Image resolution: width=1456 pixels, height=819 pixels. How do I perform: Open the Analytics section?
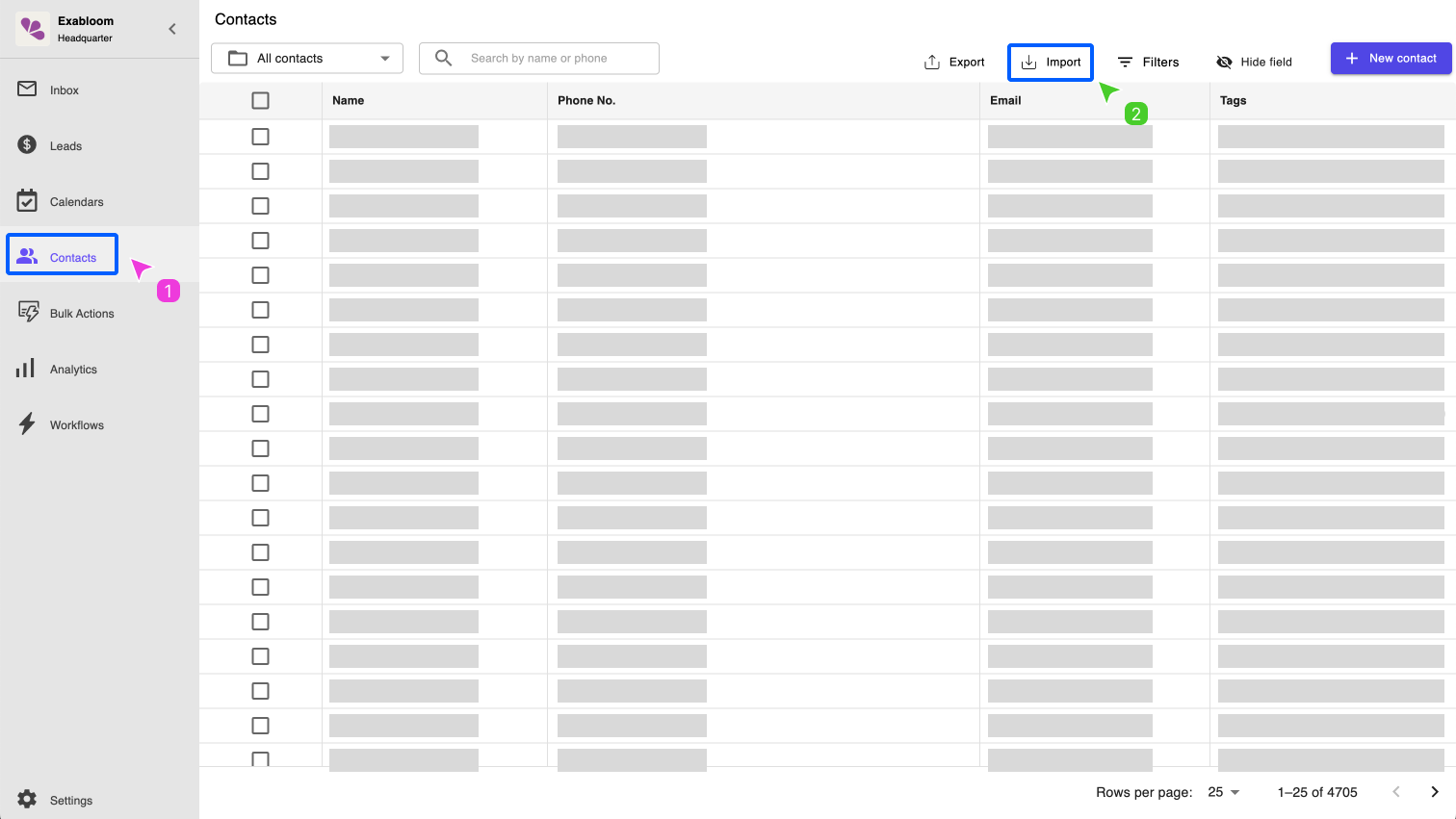point(73,369)
